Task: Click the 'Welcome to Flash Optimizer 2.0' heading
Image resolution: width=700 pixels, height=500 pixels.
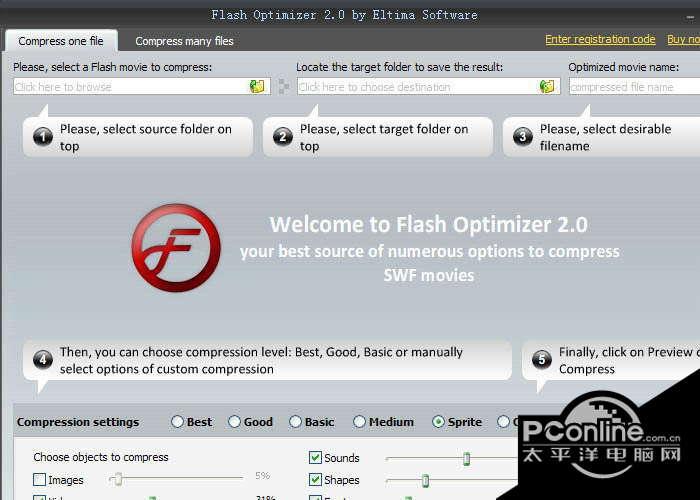Action: point(428,224)
